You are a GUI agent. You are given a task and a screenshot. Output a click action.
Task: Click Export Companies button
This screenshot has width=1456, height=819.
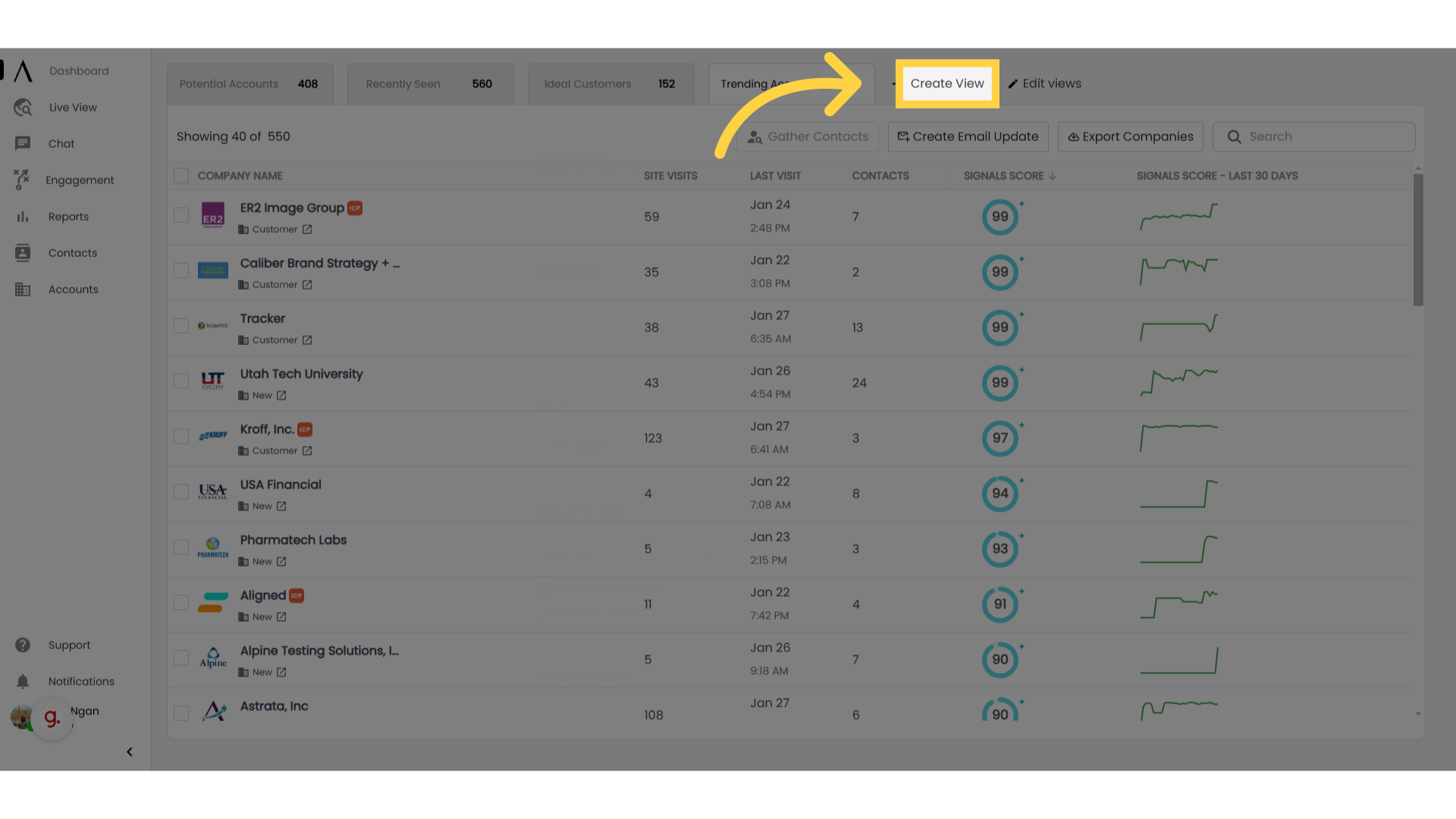pos(1131,137)
